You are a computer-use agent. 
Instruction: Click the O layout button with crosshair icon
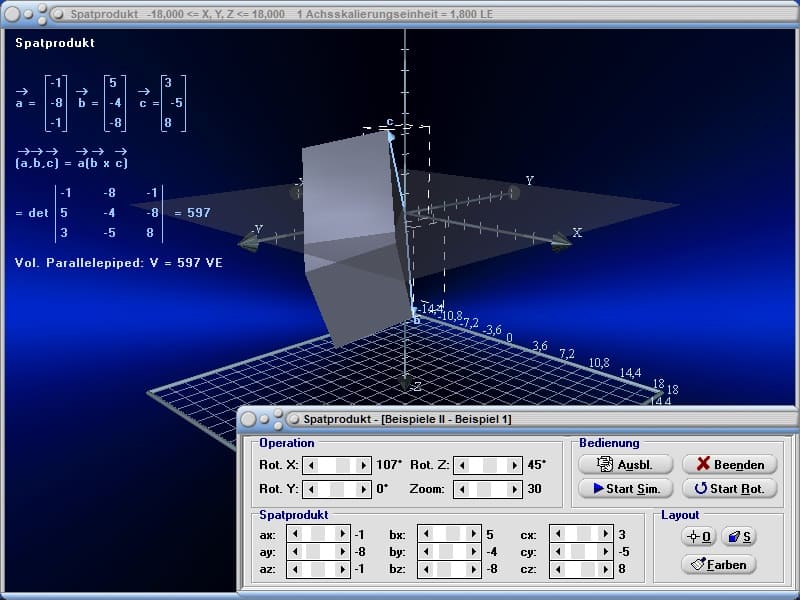click(697, 537)
